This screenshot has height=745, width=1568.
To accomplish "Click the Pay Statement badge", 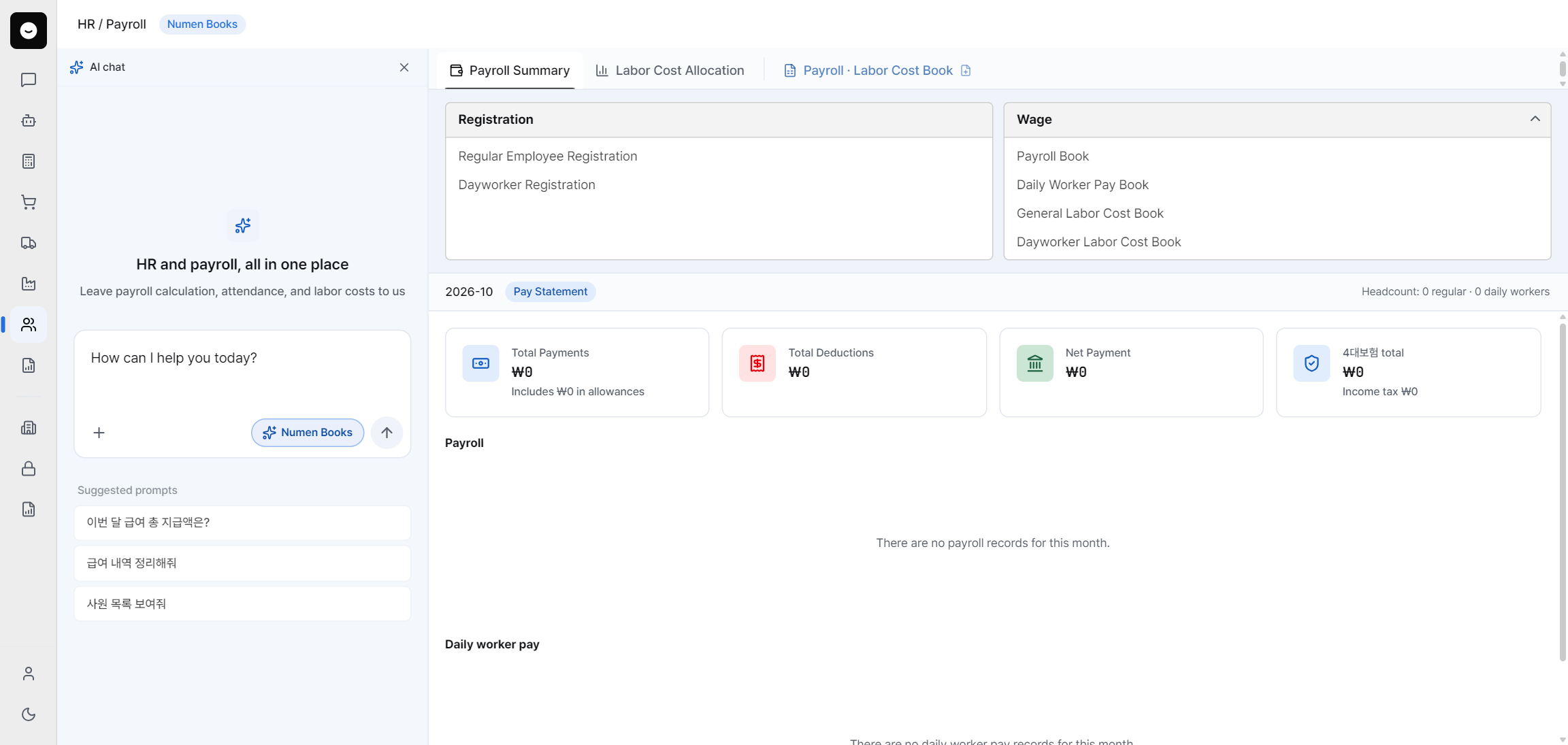I will (550, 291).
